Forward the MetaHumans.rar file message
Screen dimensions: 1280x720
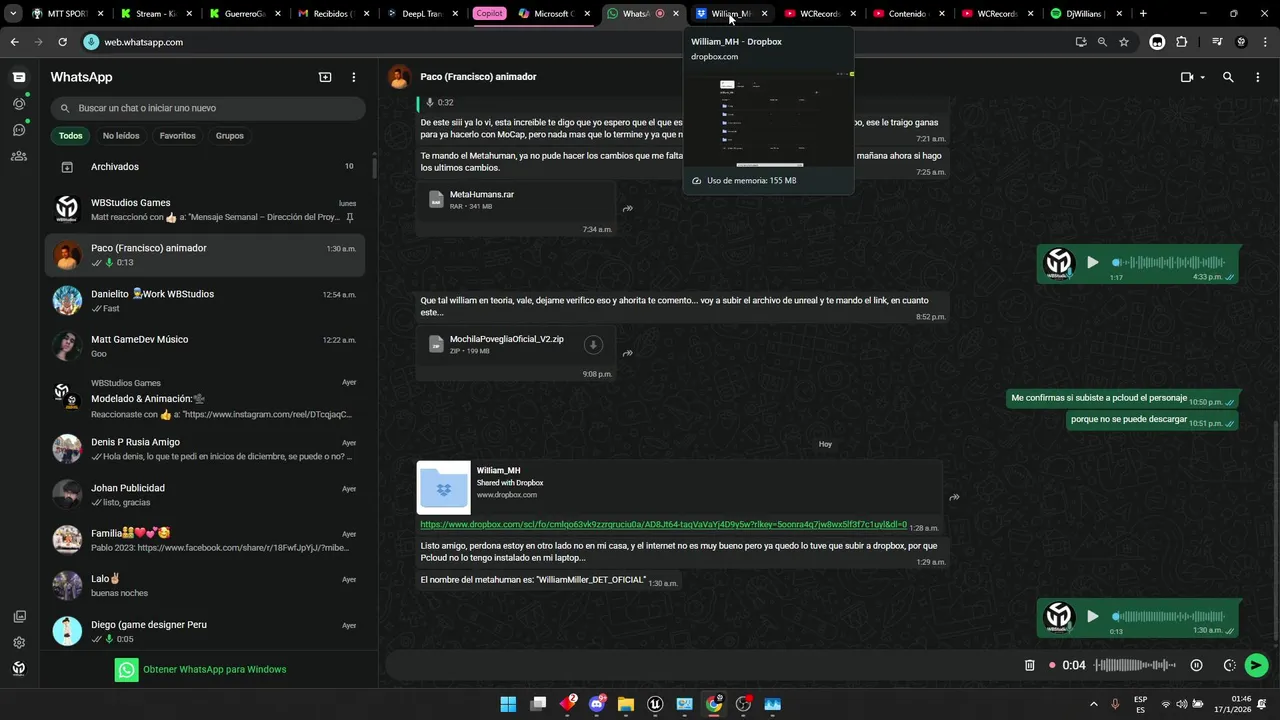click(x=627, y=209)
